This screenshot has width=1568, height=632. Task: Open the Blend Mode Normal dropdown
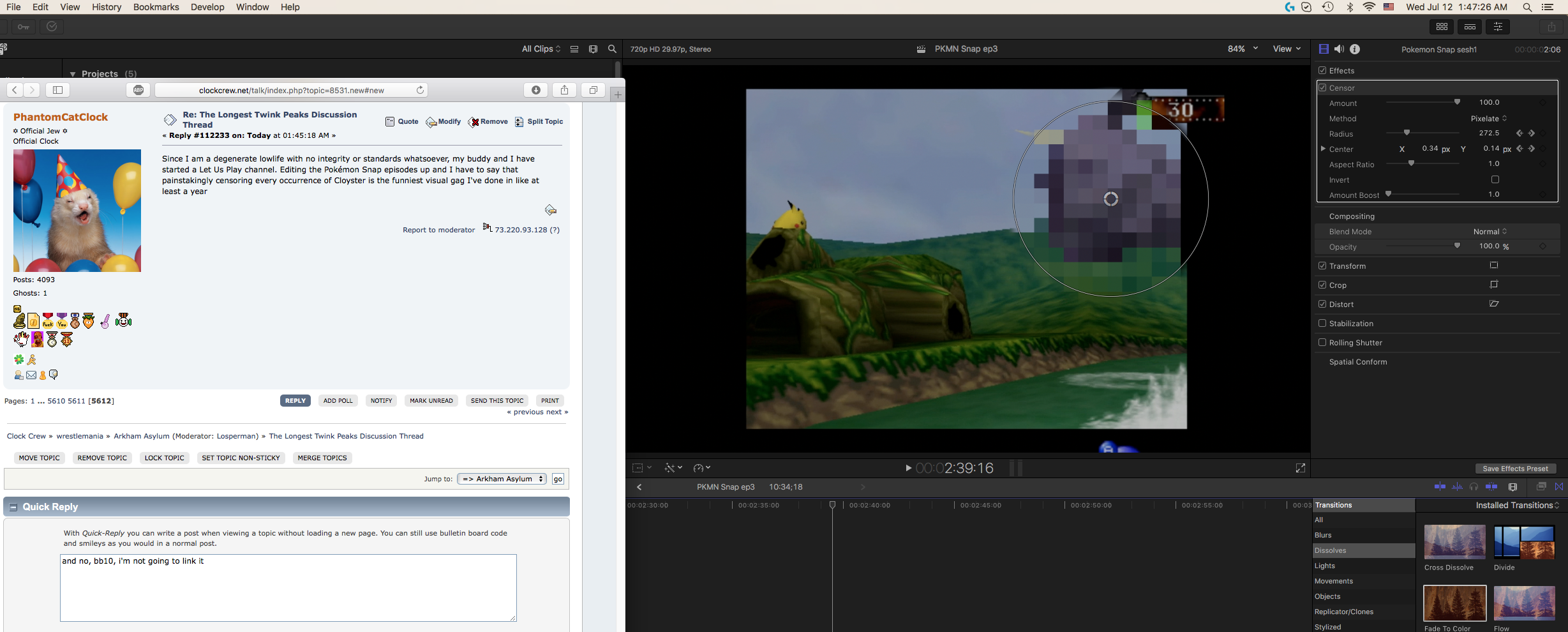(1490, 231)
